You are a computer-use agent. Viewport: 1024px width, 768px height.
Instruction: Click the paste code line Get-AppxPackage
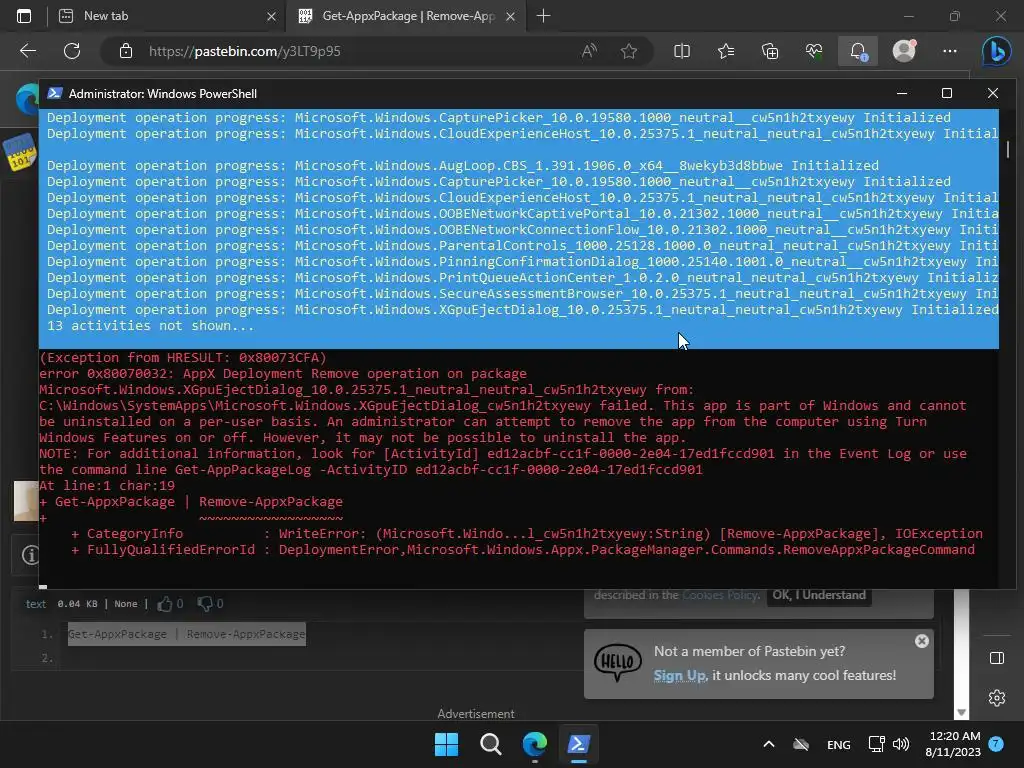[187, 634]
